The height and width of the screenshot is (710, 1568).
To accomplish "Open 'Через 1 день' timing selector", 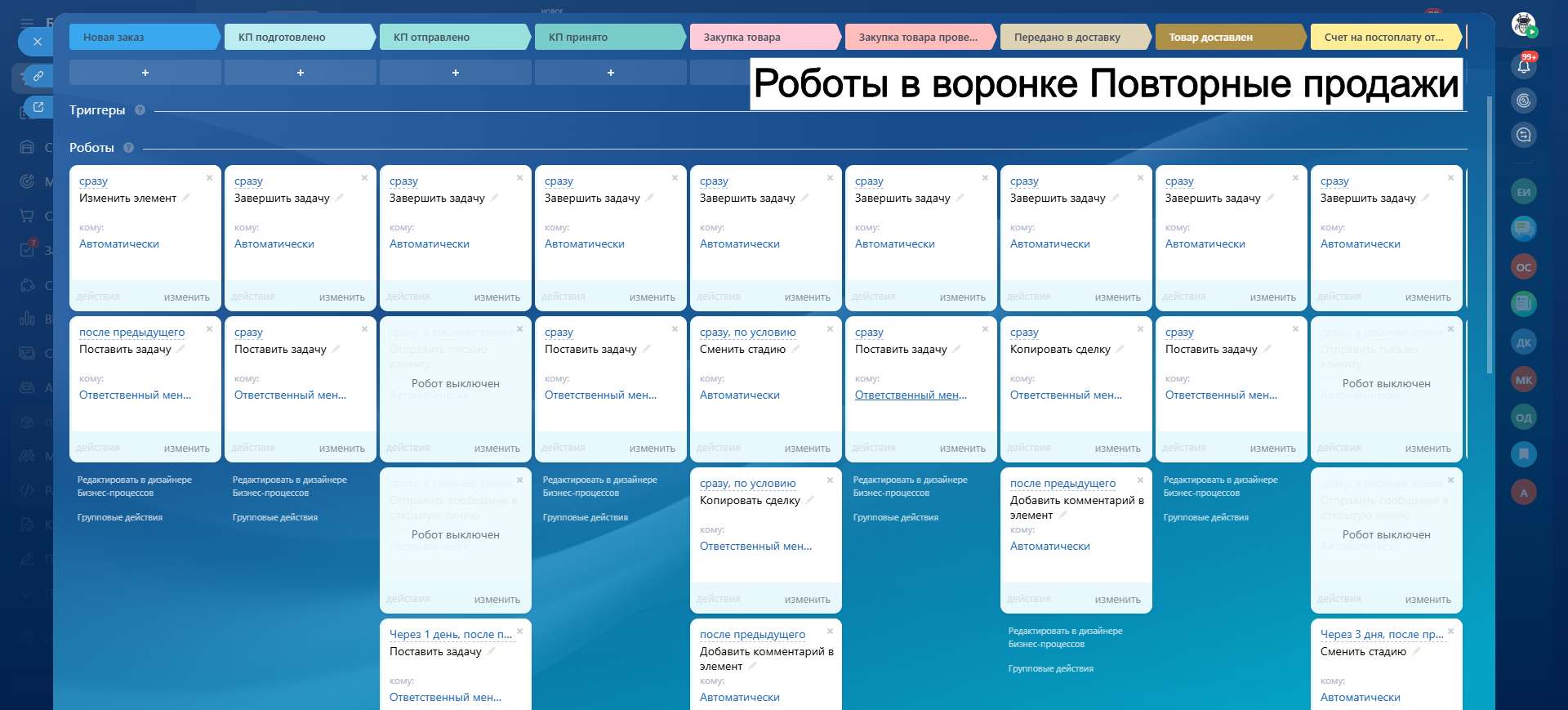I will [450, 635].
